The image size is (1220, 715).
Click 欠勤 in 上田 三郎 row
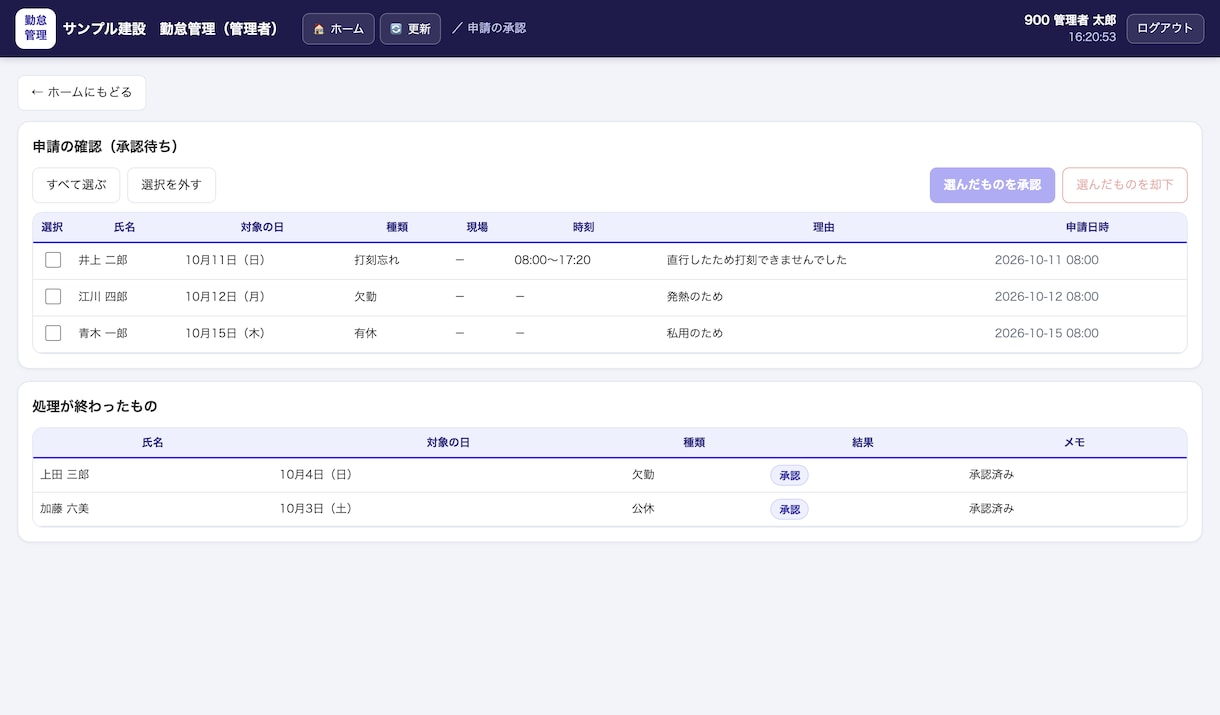643,475
